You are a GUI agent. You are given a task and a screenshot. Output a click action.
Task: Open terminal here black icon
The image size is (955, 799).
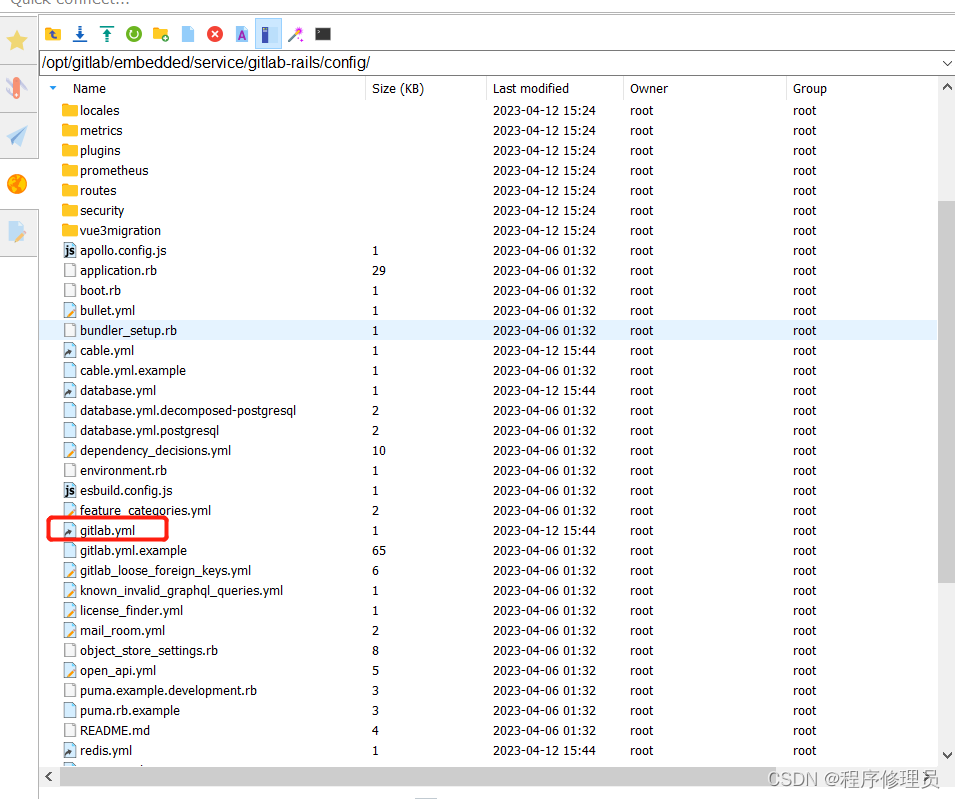(x=323, y=34)
